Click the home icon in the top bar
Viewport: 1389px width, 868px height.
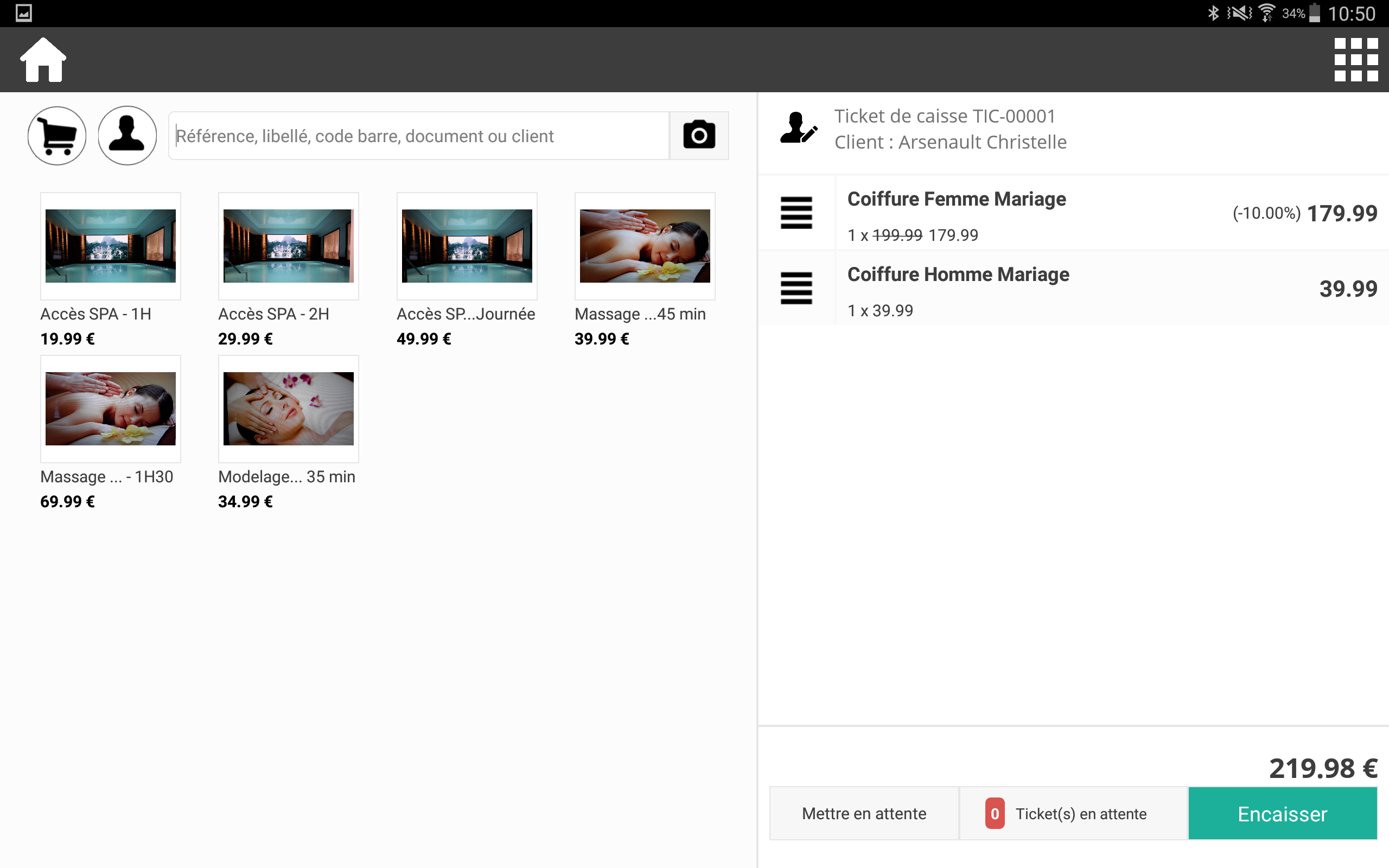tap(42, 59)
